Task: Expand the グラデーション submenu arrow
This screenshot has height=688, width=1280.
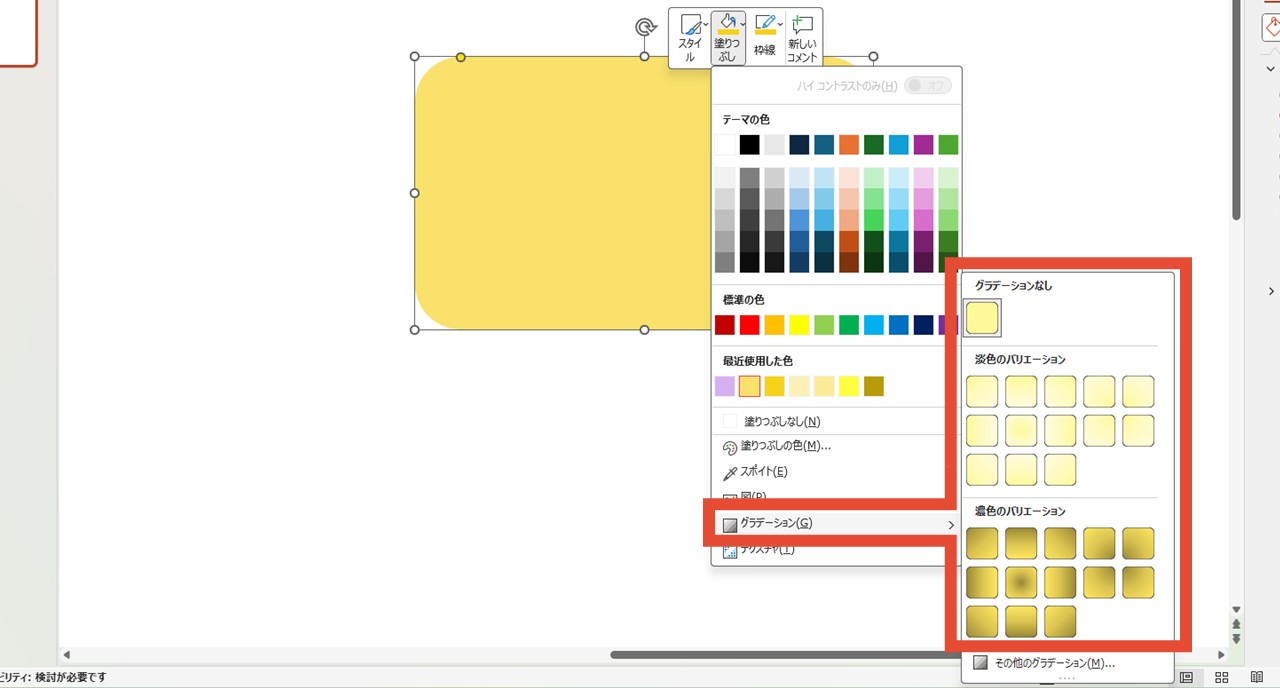Action: 950,524
